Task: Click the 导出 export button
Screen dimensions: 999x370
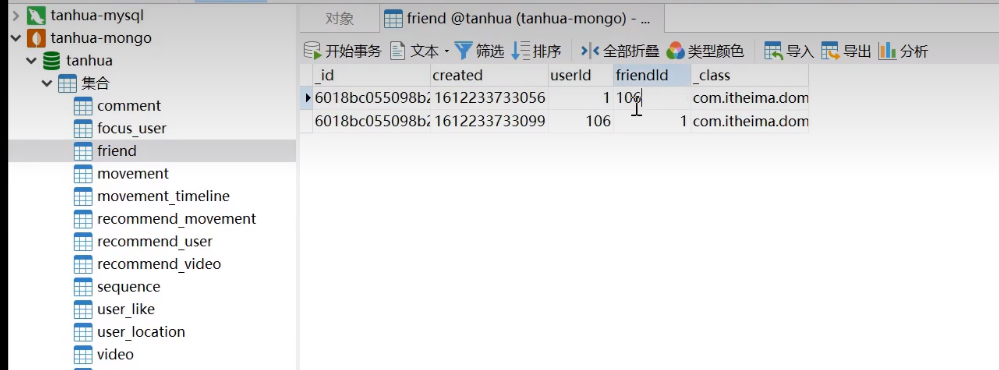Action: click(x=845, y=51)
